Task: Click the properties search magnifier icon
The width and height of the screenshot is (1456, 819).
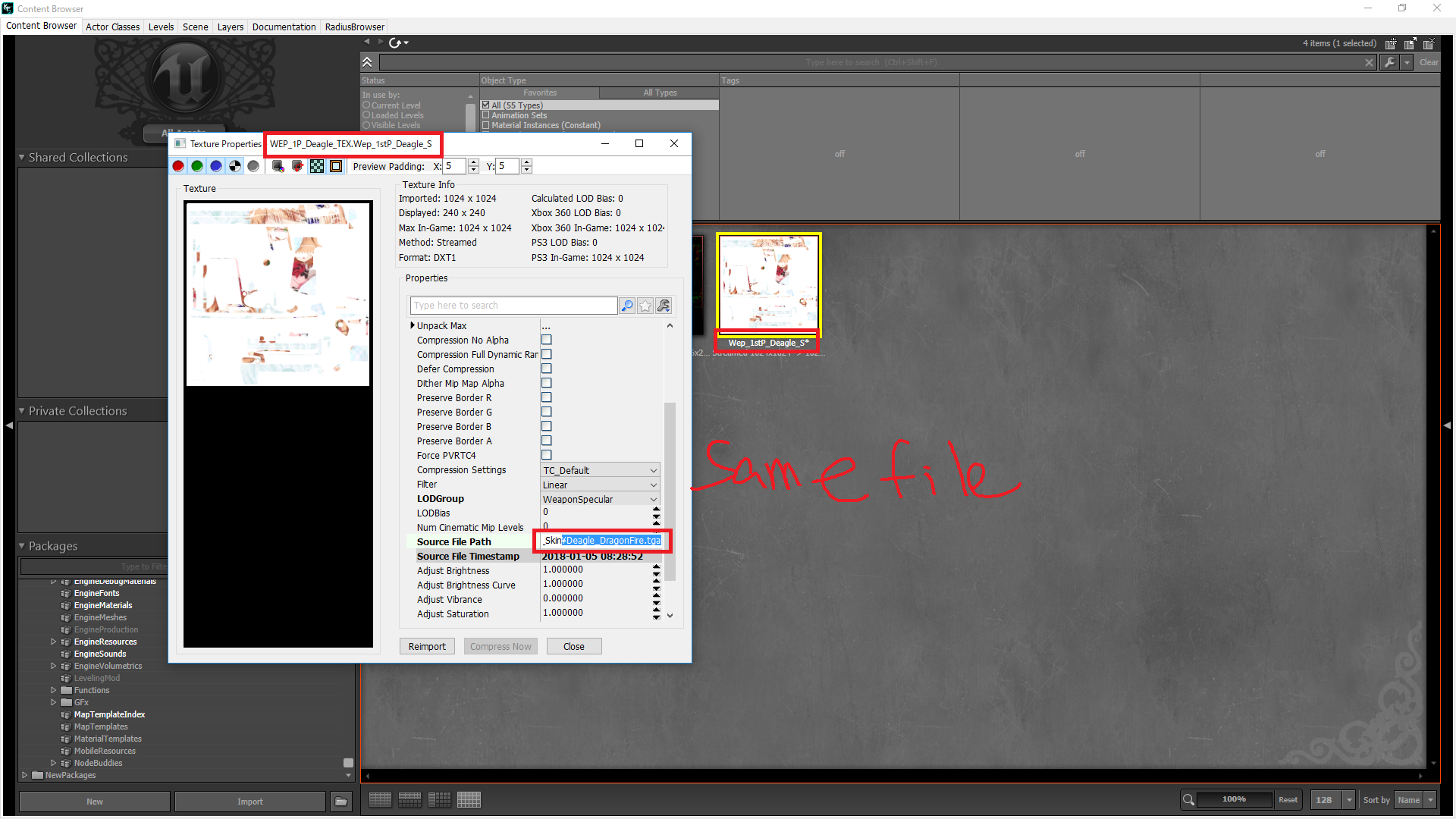Action: (x=627, y=306)
